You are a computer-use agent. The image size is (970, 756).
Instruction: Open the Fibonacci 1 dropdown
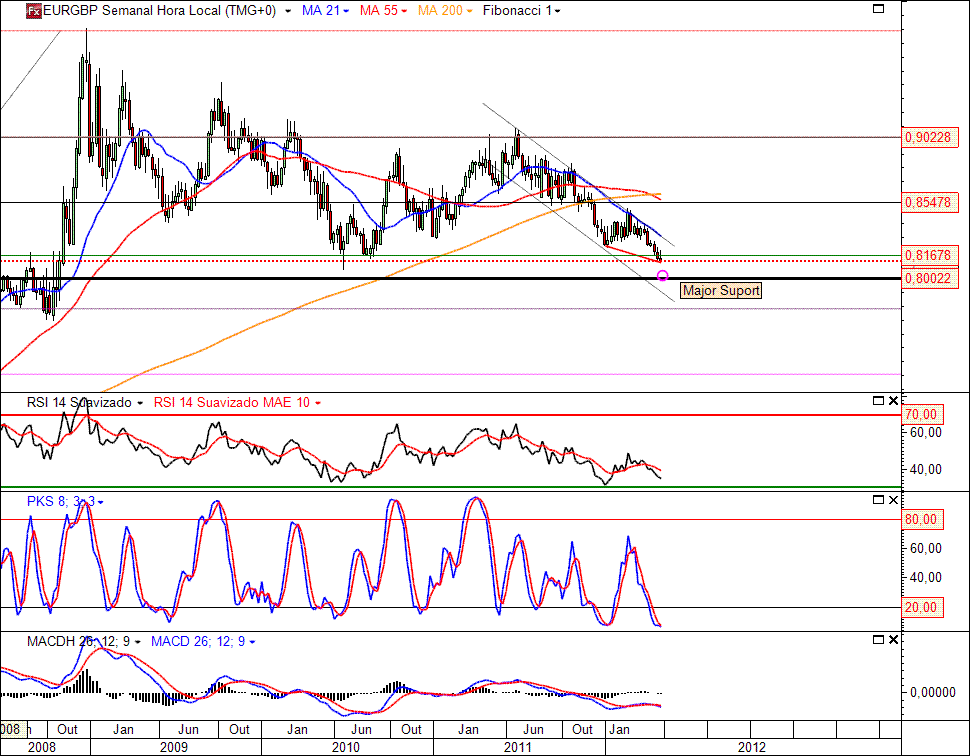[557, 11]
